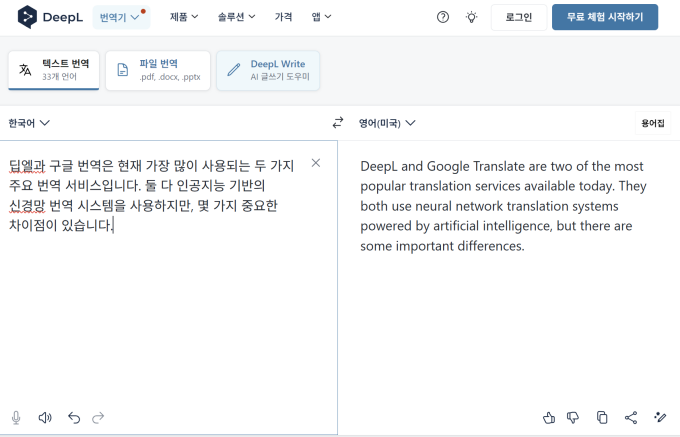Viewport: 680px width, 437px height.
Task: Click the DeepL logo
Action: (50, 17)
